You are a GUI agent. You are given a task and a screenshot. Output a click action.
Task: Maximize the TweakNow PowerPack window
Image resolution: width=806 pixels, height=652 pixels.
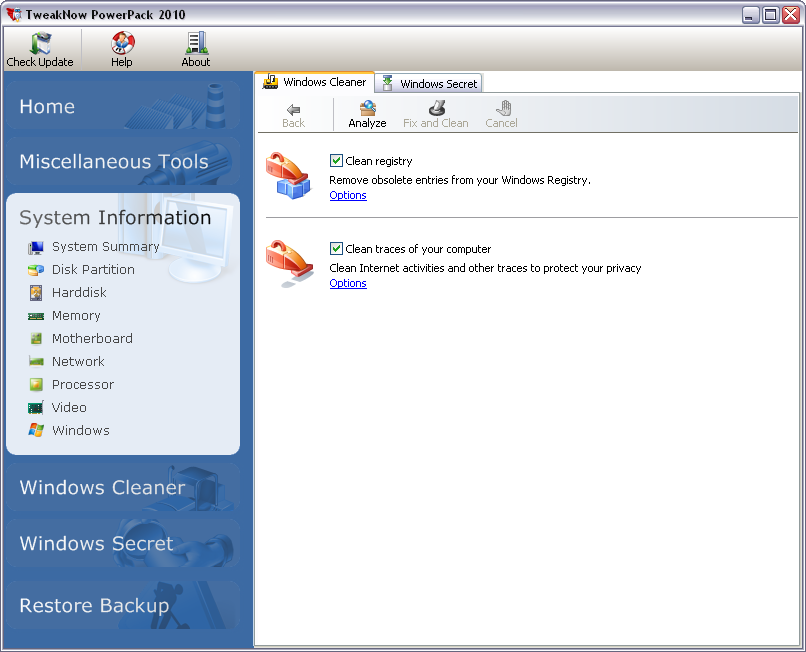click(770, 15)
